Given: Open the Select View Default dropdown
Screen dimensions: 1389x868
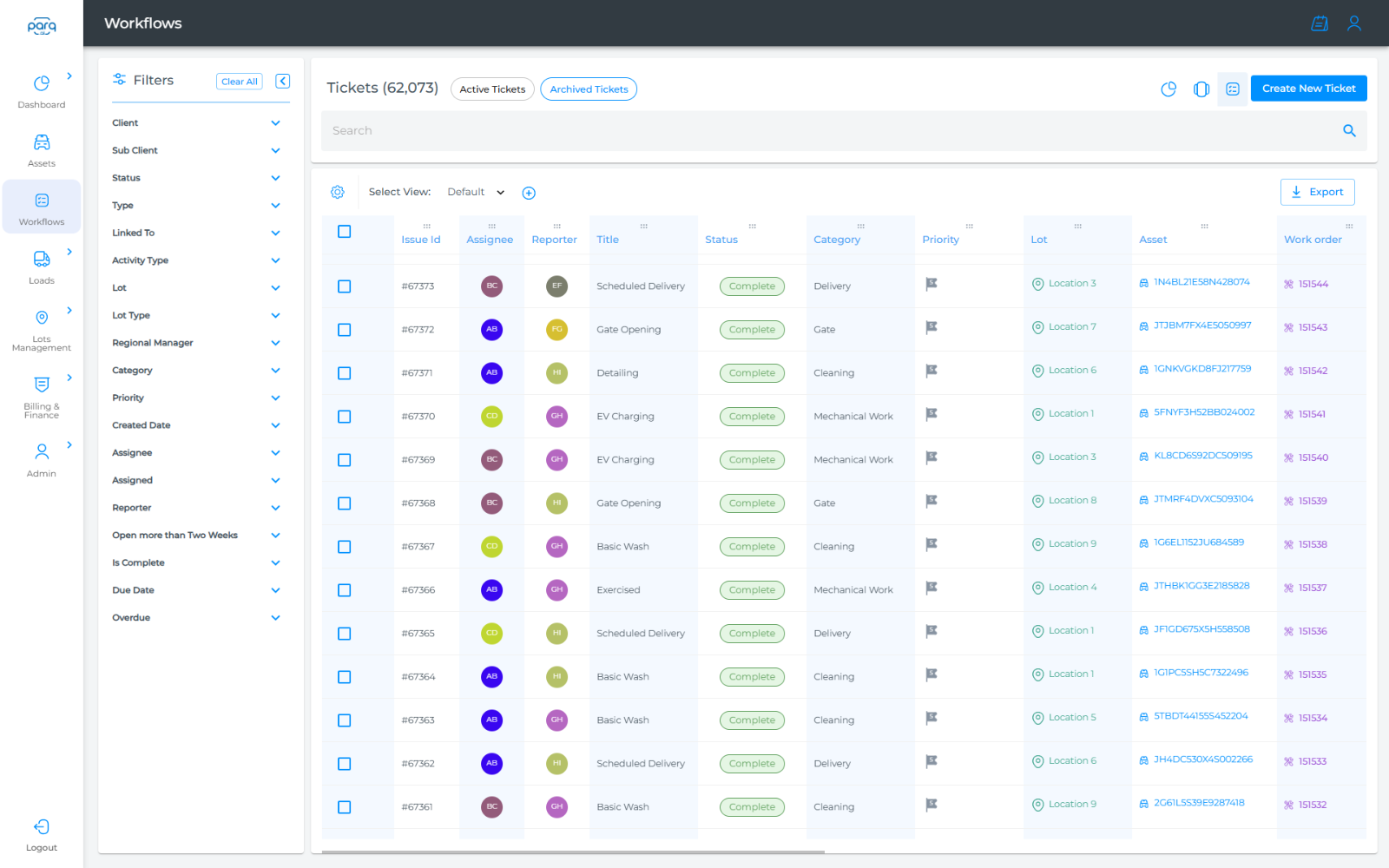Looking at the screenshot, I should coord(476,193).
